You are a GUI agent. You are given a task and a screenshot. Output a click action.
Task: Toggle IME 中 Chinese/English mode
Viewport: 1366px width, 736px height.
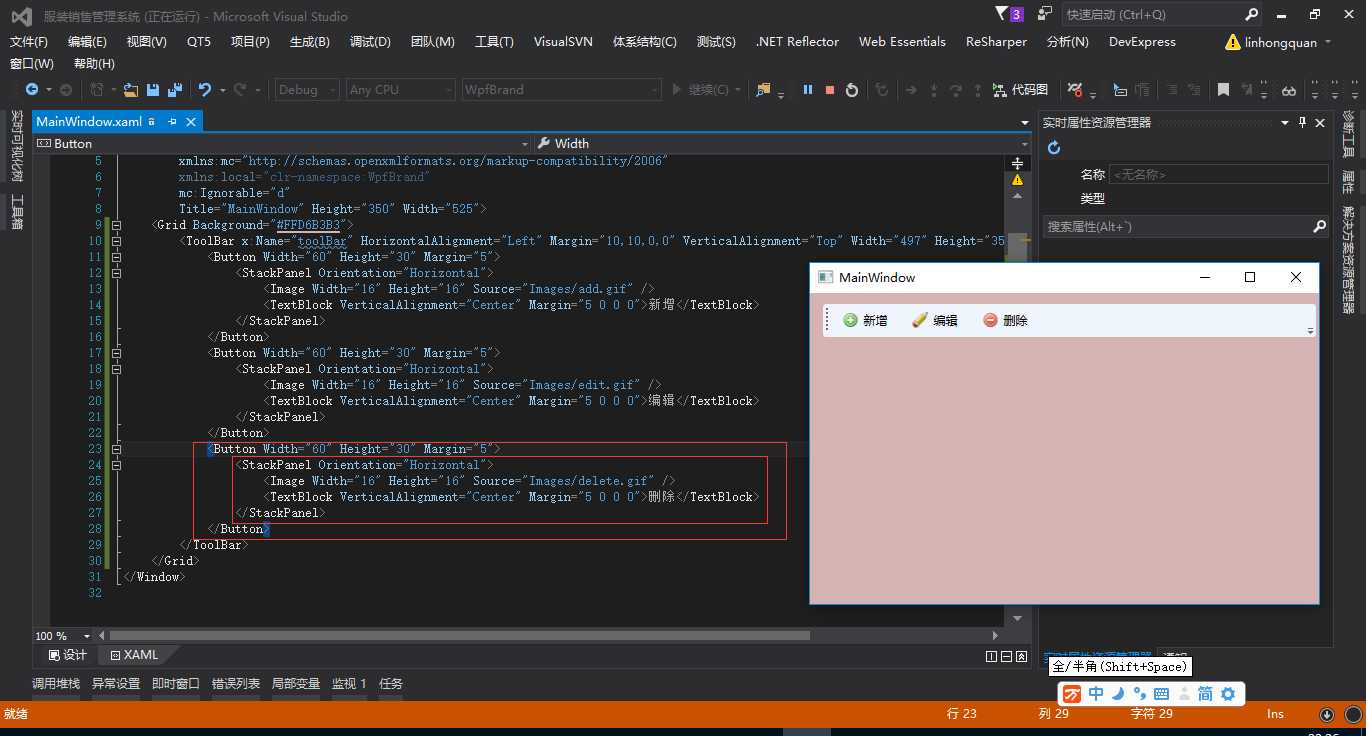coord(1096,694)
